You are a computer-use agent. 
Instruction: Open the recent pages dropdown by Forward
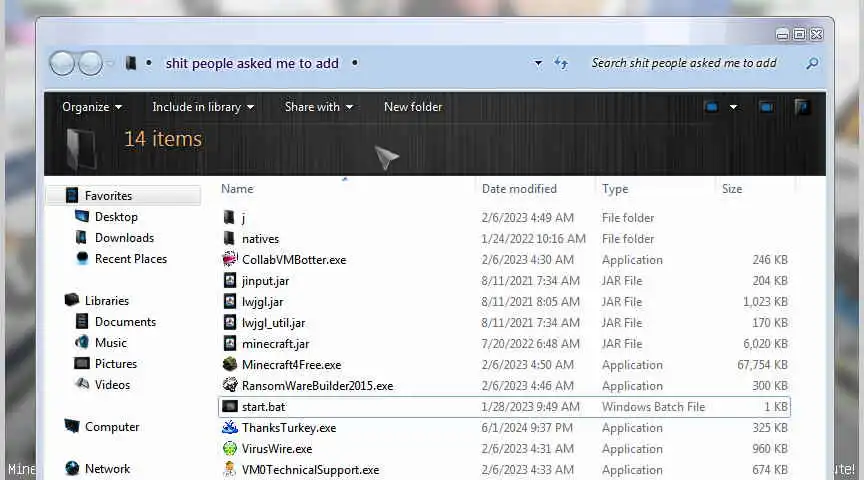tap(110, 64)
